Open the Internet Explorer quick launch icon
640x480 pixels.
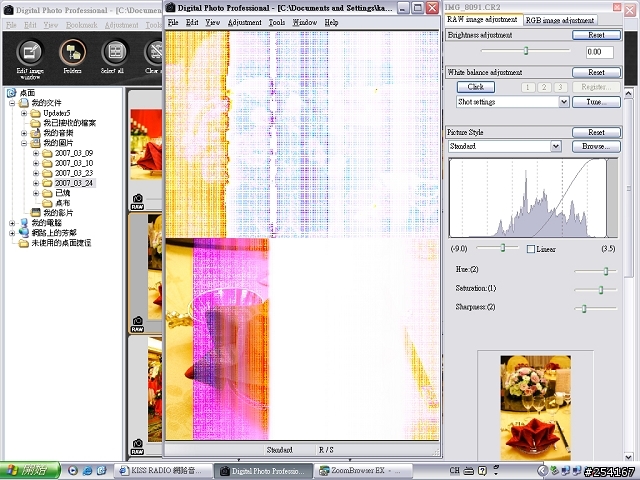click(x=87, y=471)
